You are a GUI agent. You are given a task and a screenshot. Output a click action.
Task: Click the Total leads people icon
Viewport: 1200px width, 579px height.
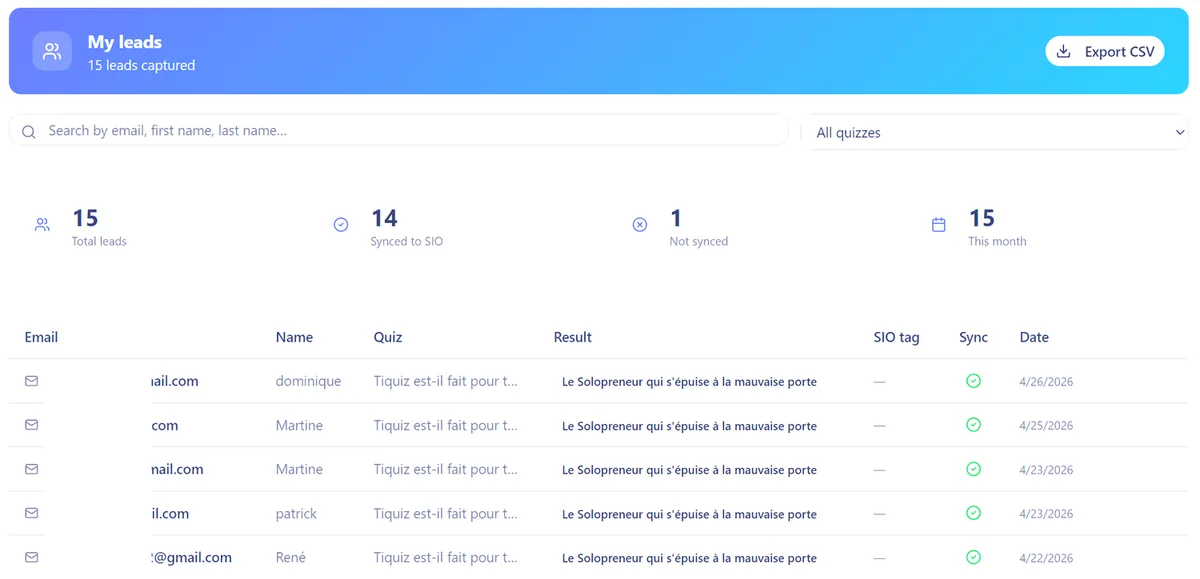(x=42, y=225)
